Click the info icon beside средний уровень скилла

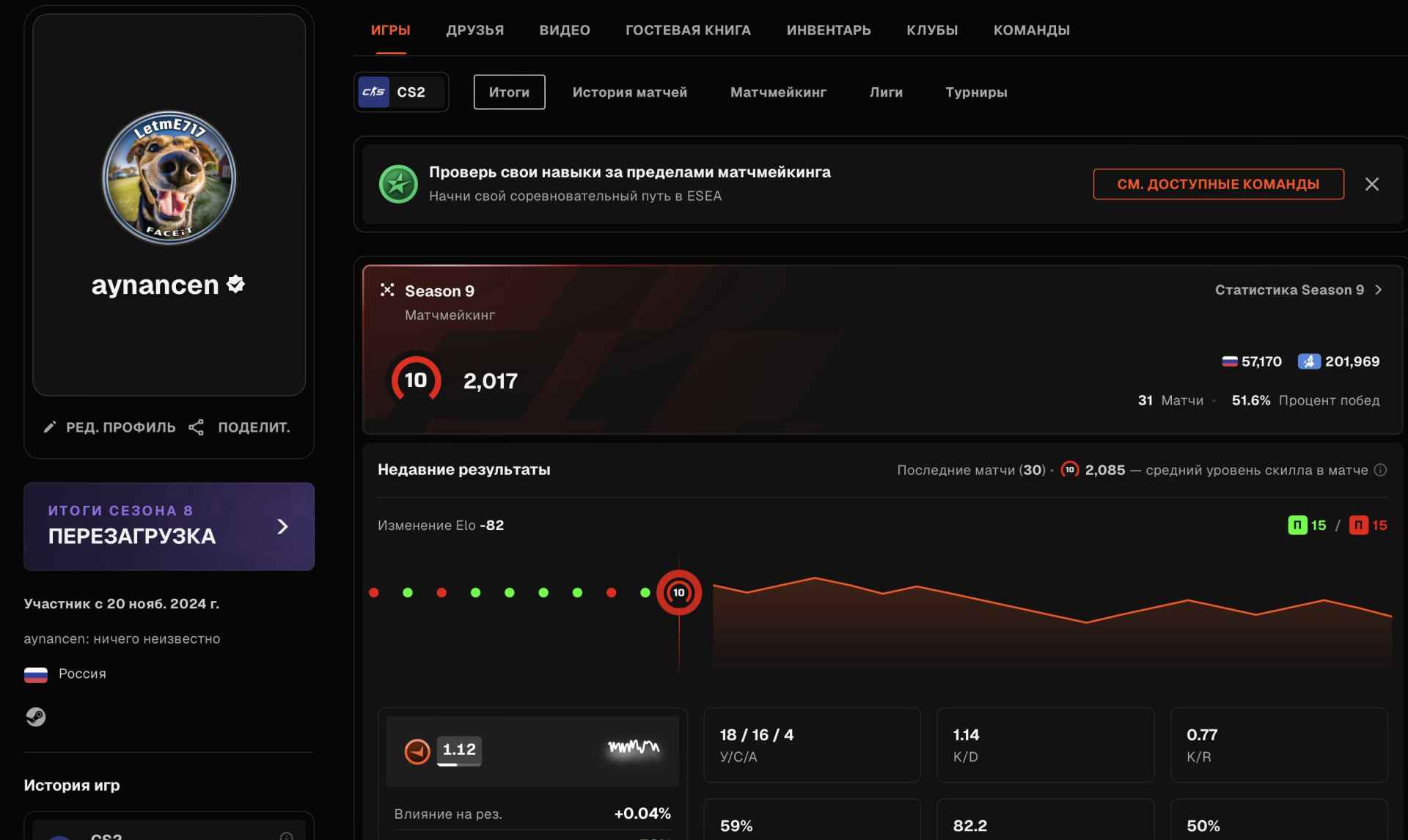tap(1380, 470)
